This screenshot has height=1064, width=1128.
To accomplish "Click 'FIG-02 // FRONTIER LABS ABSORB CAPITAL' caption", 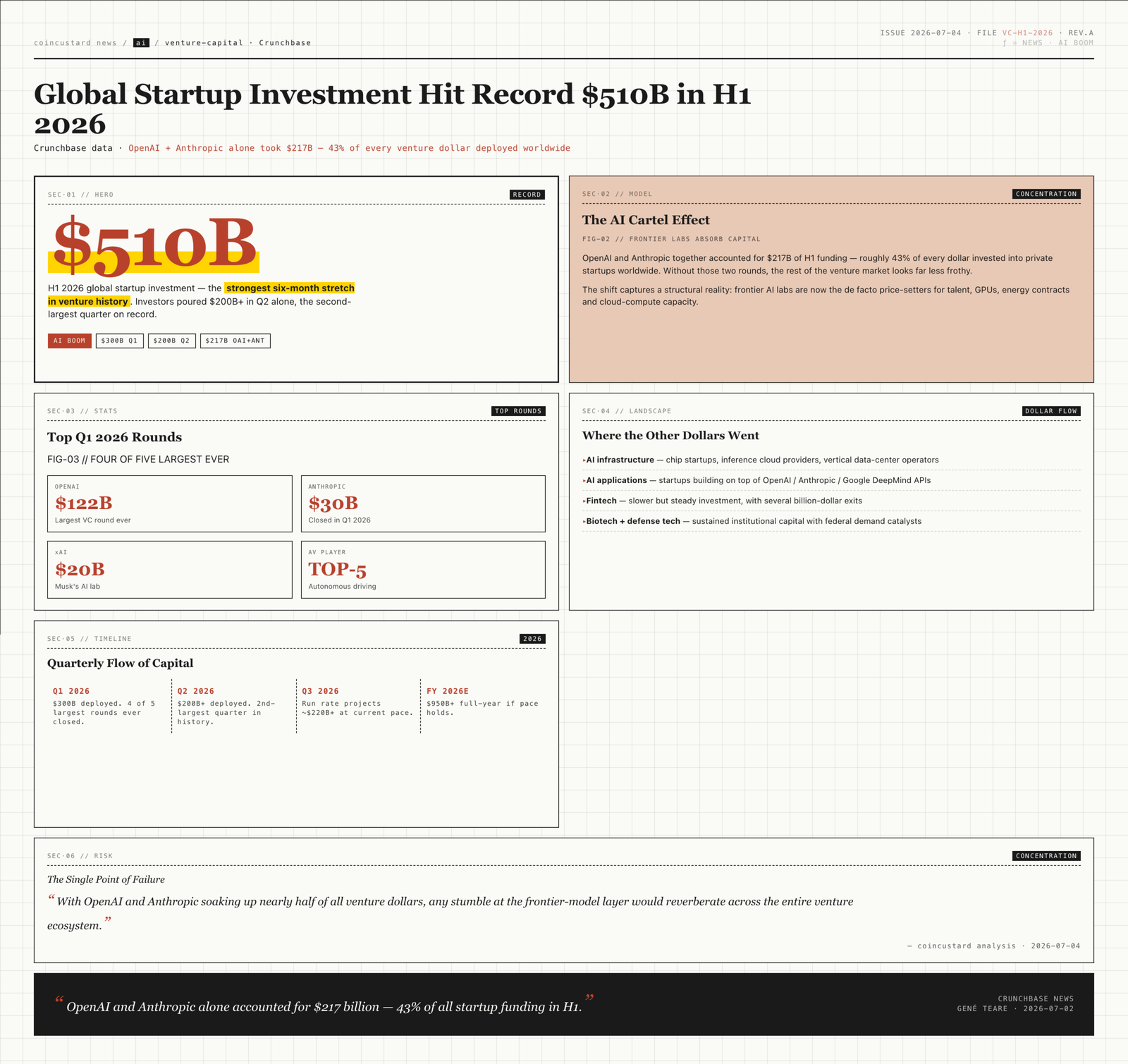I will click(671, 239).
